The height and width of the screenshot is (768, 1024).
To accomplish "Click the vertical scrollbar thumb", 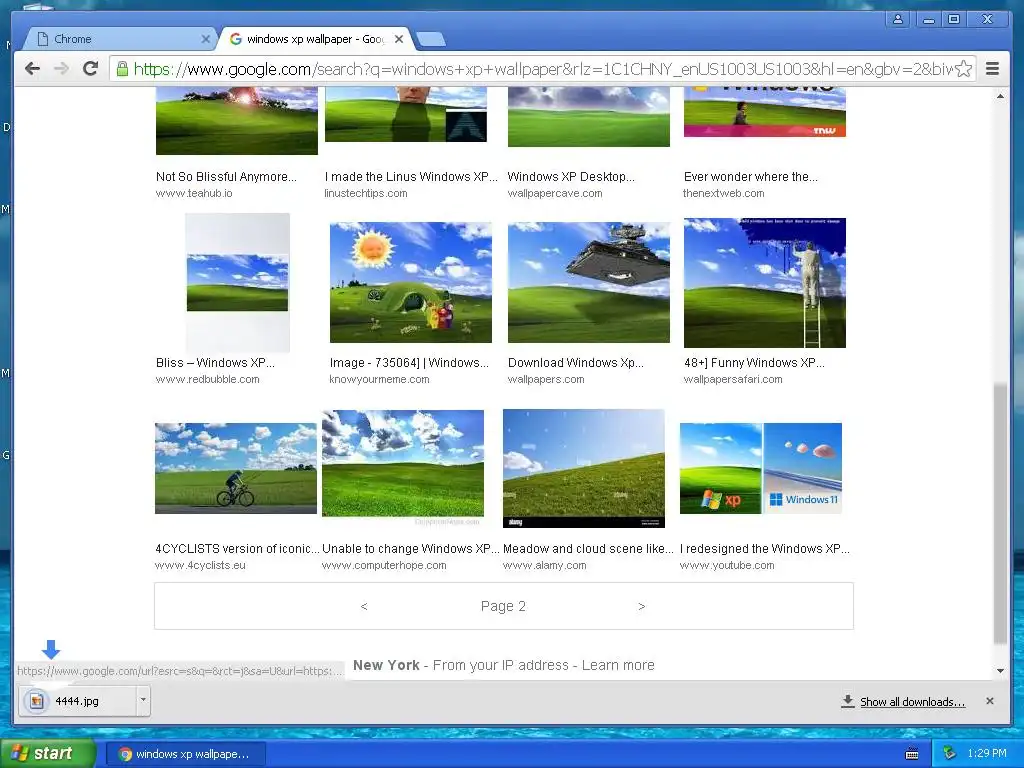I will tap(1000, 514).
